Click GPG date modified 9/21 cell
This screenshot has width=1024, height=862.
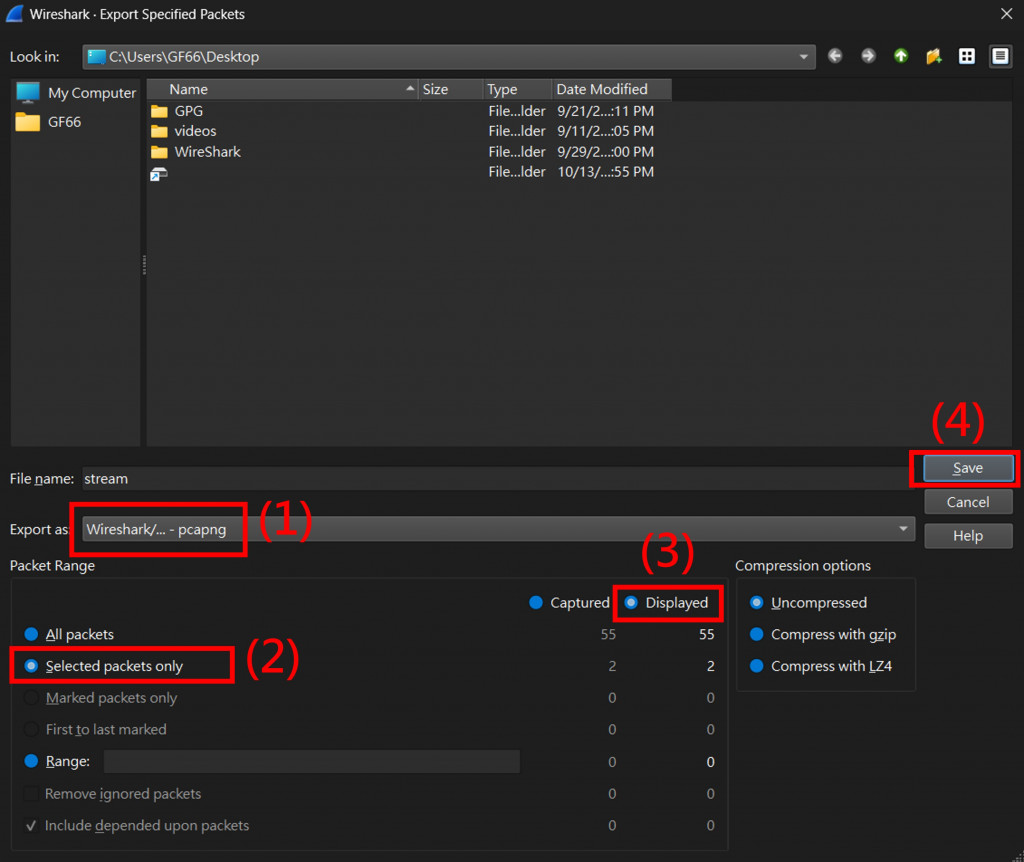coord(605,111)
